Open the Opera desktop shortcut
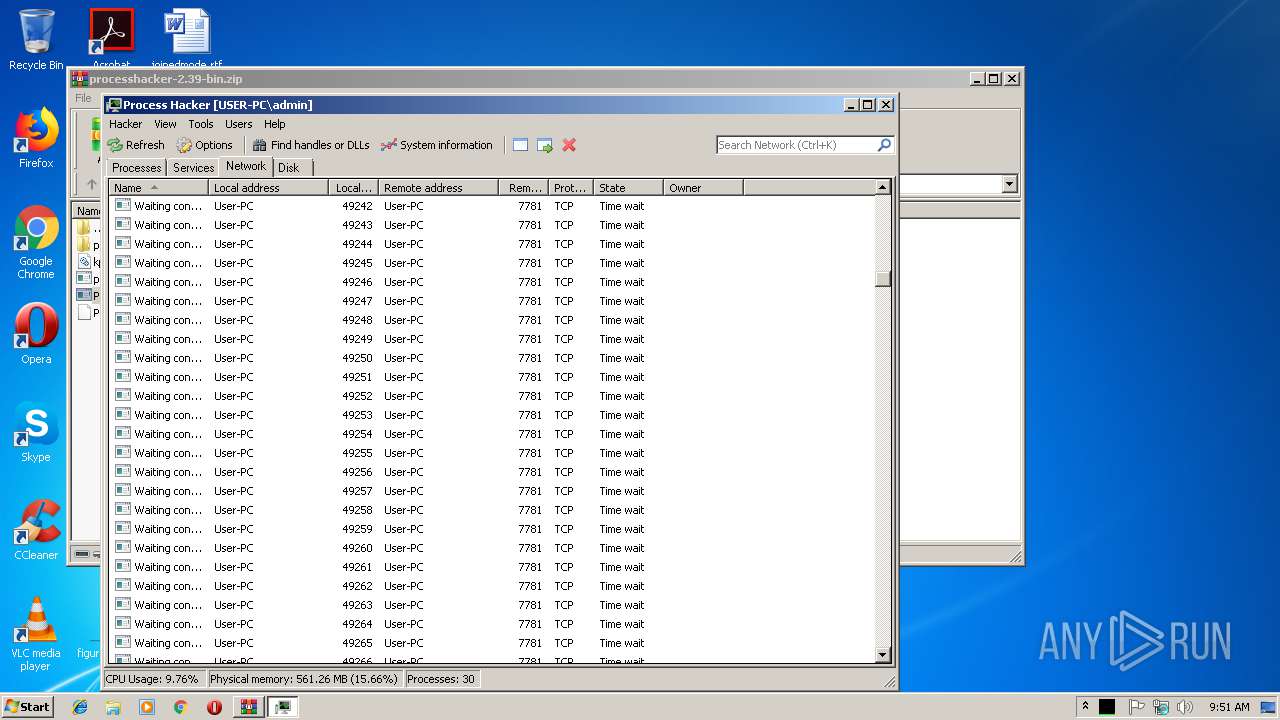Image resolution: width=1280 pixels, height=720 pixels. point(36,334)
